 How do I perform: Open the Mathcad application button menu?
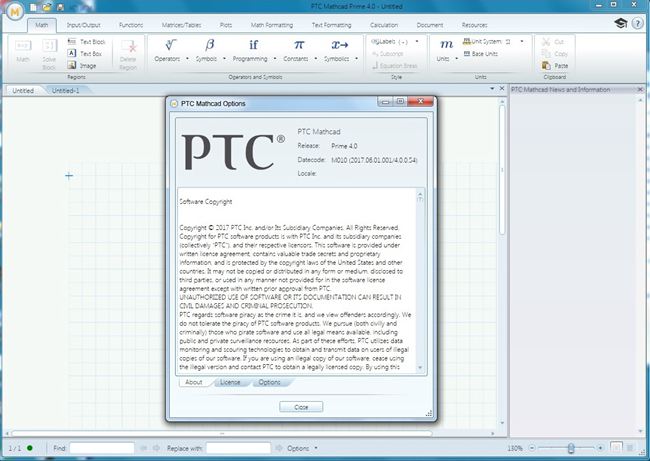click(x=15, y=12)
